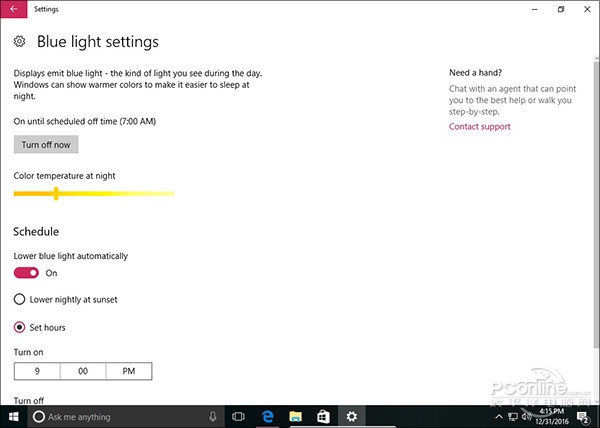The width and height of the screenshot is (600, 428).
Task: Click the Cortana microphone icon
Action: click(x=213, y=416)
